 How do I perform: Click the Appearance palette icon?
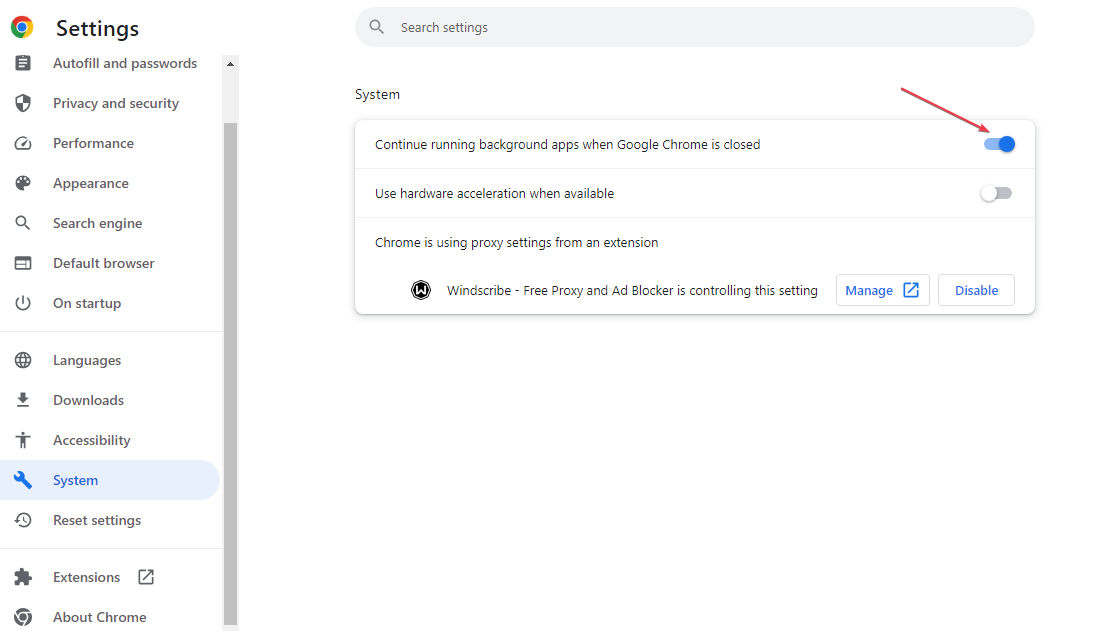pyautogui.click(x=23, y=183)
